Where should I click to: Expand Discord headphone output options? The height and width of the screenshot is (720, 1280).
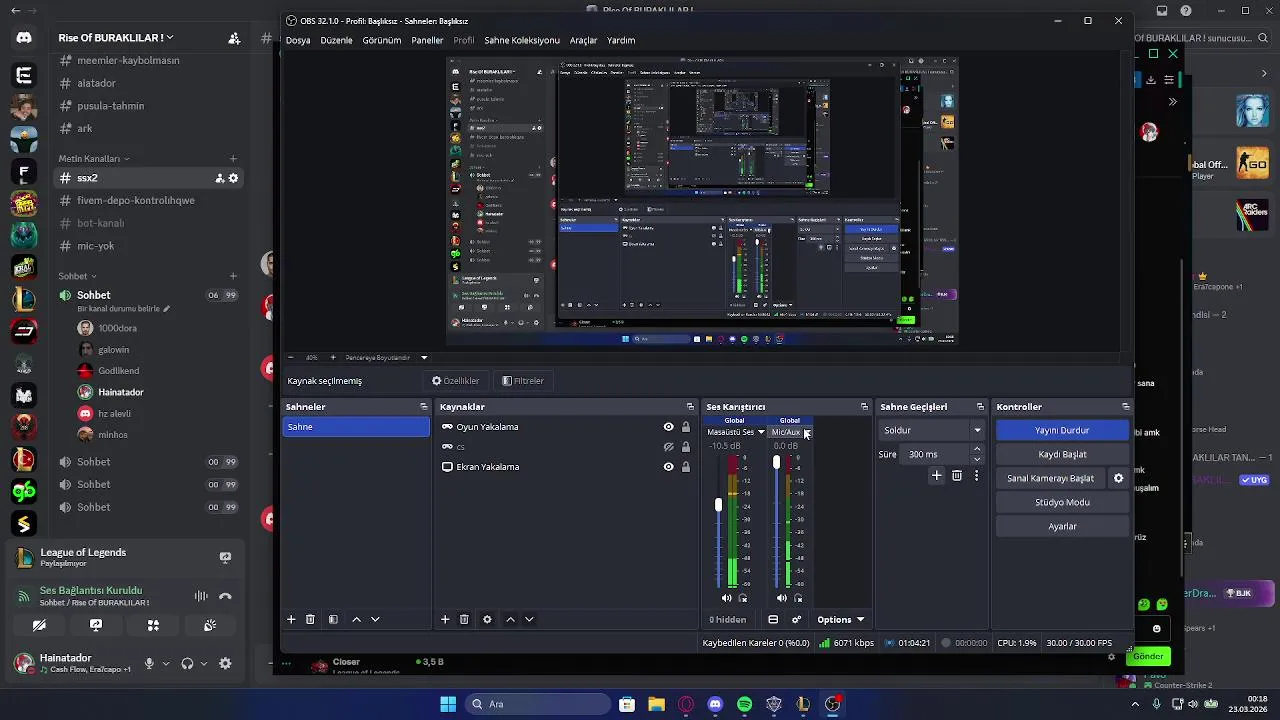point(204,663)
